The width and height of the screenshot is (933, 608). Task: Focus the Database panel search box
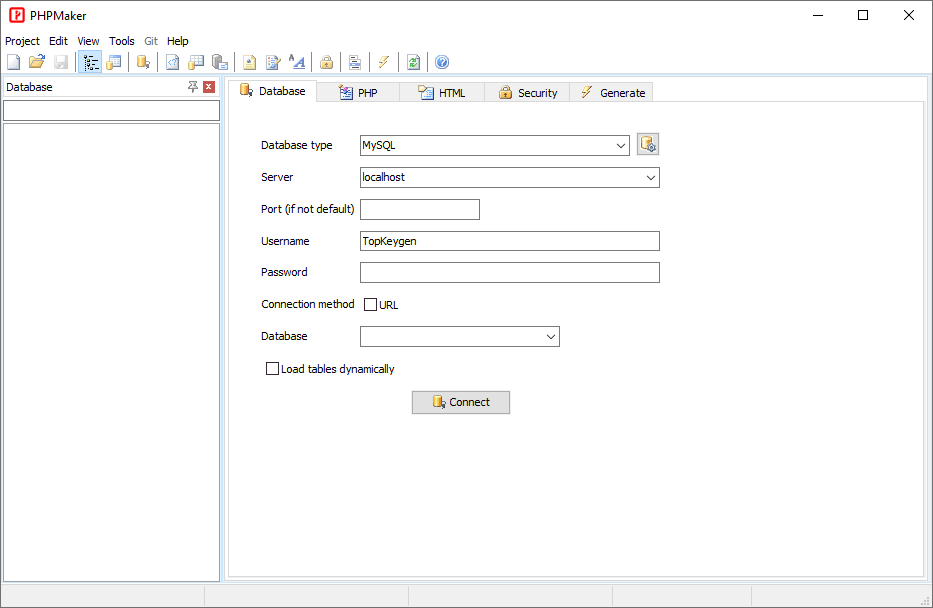[111, 111]
